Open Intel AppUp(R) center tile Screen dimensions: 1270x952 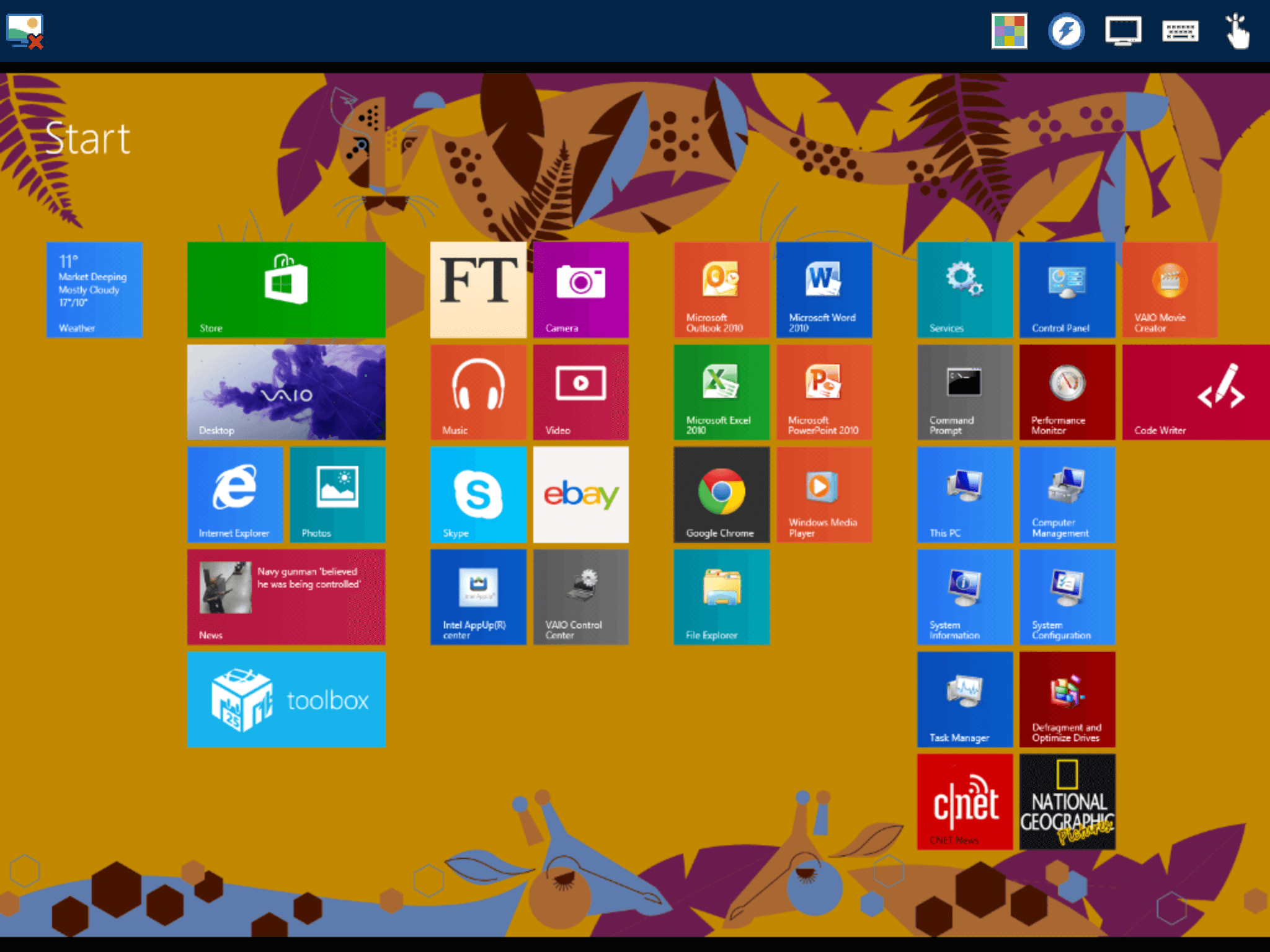click(x=478, y=597)
